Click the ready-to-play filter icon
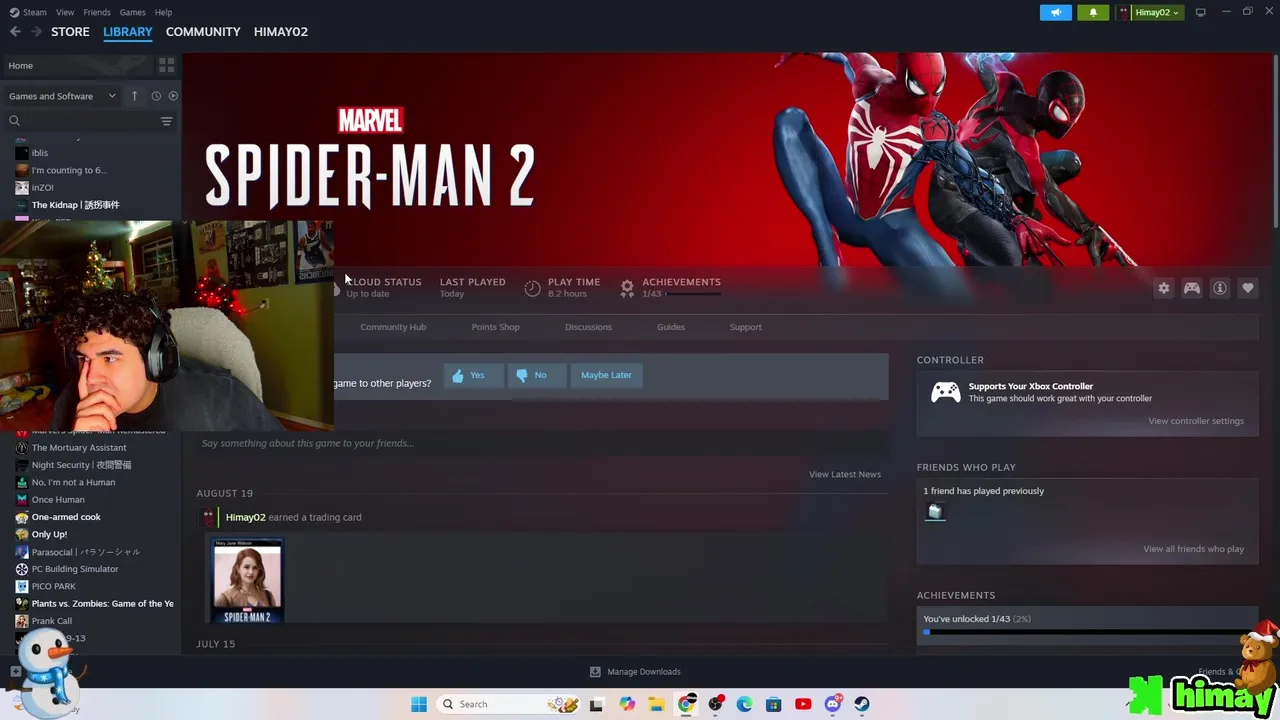The image size is (1280, 720). (173, 96)
